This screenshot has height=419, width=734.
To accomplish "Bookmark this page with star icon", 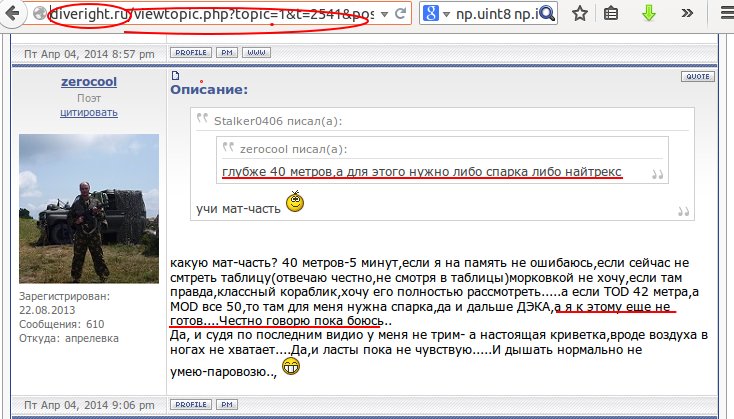I will [x=580, y=14].
